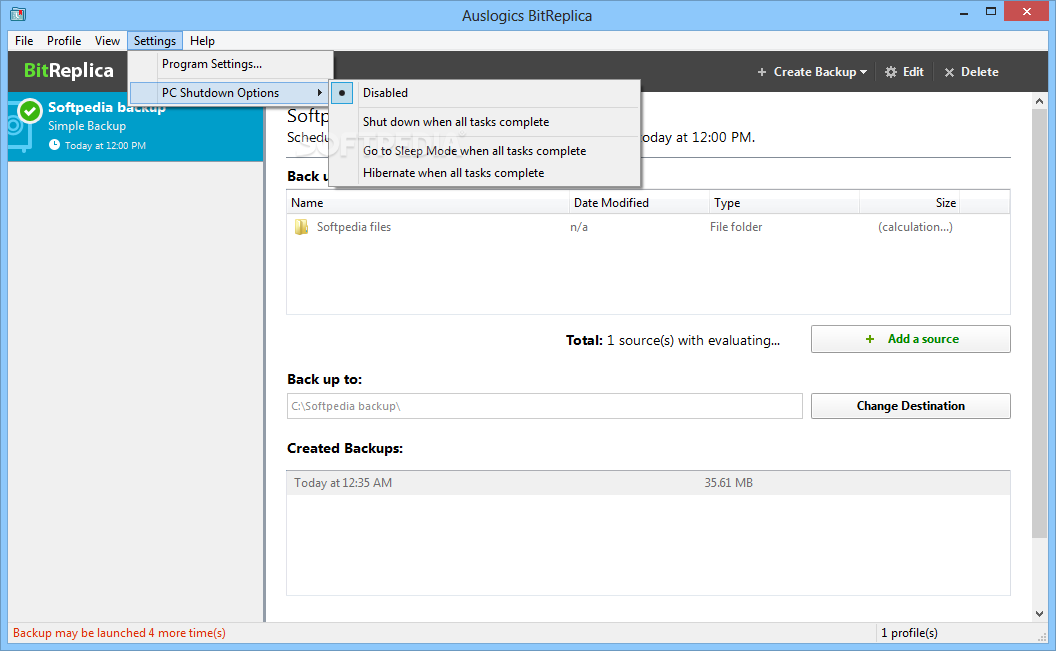Expand the PC Shutdown Options submenu arrow

(x=320, y=93)
